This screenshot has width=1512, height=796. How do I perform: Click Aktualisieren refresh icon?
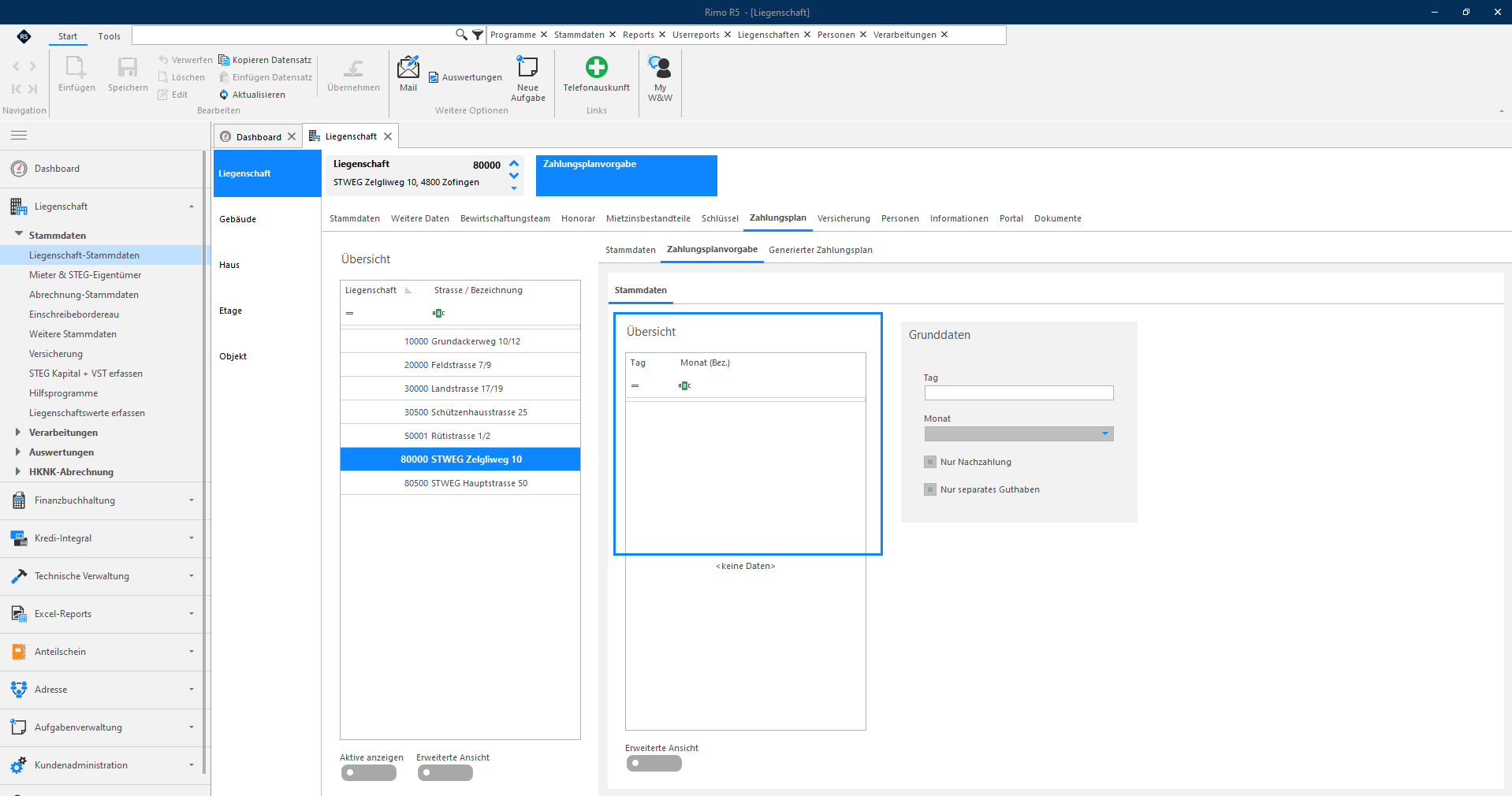[224, 95]
